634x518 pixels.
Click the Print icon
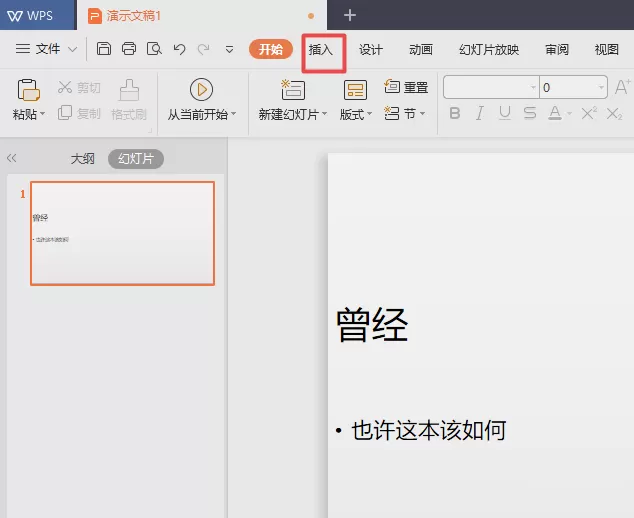tap(129, 49)
